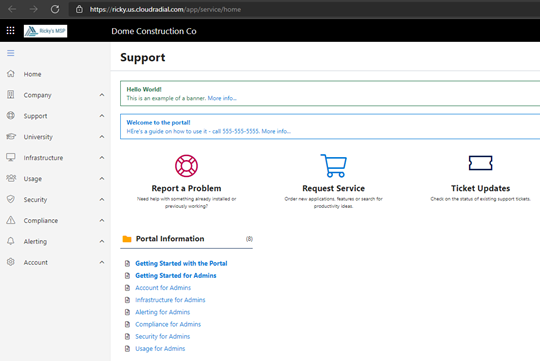540x361 pixels.
Task: Select Company in the sidebar menu
Action: point(38,95)
